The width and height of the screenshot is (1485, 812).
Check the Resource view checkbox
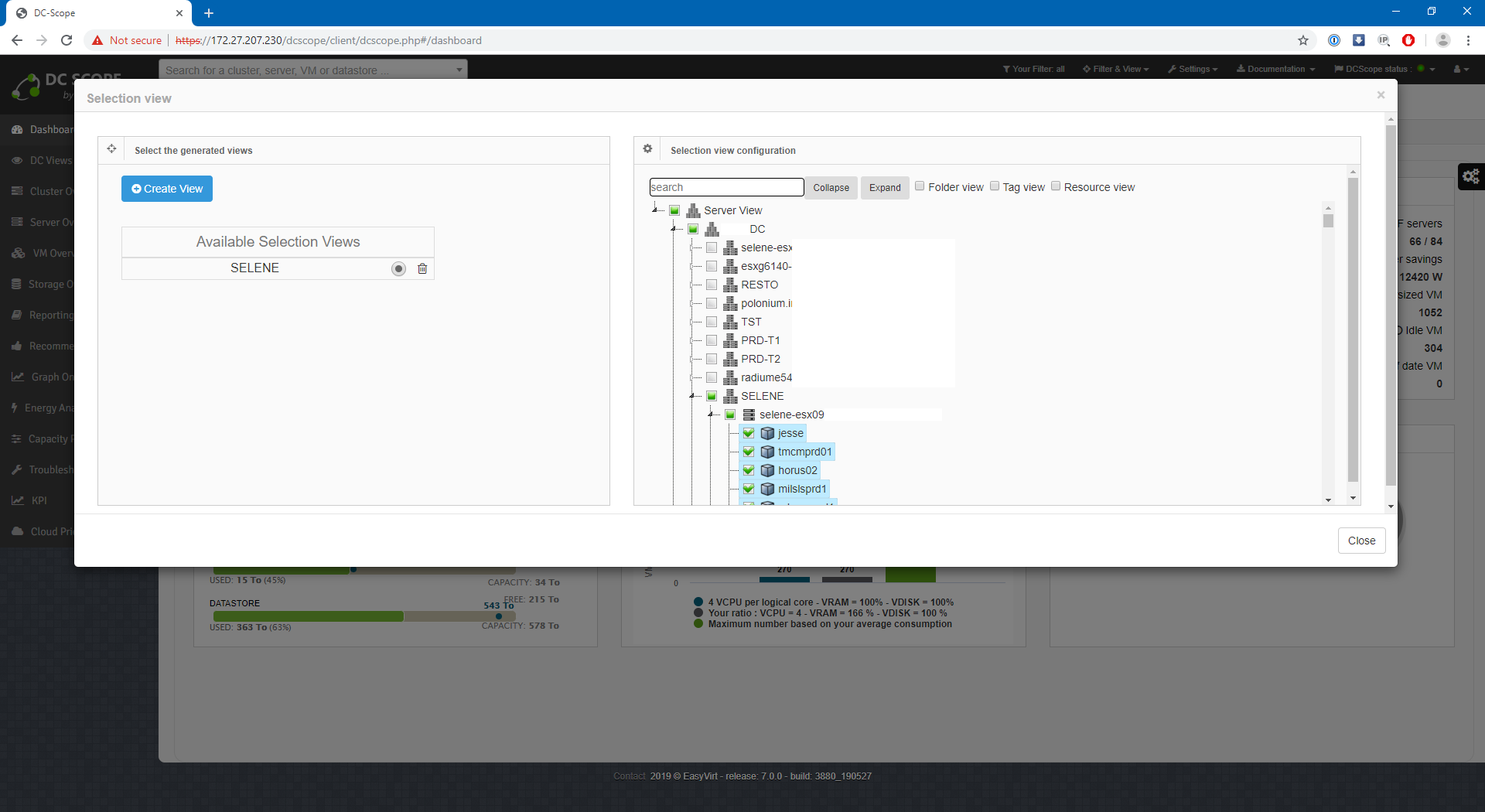(x=1056, y=186)
